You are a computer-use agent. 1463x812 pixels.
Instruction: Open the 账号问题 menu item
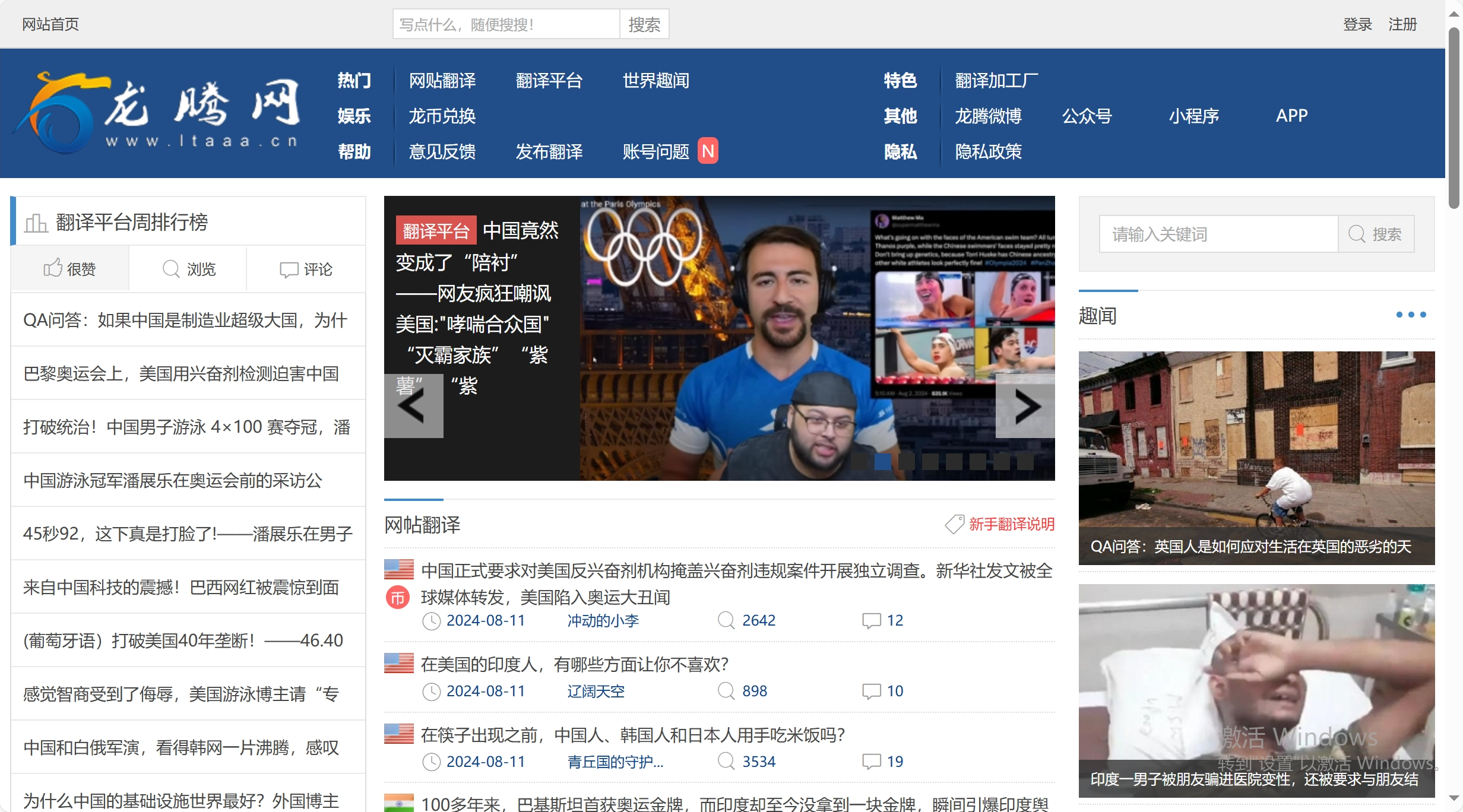click(656, 152)
